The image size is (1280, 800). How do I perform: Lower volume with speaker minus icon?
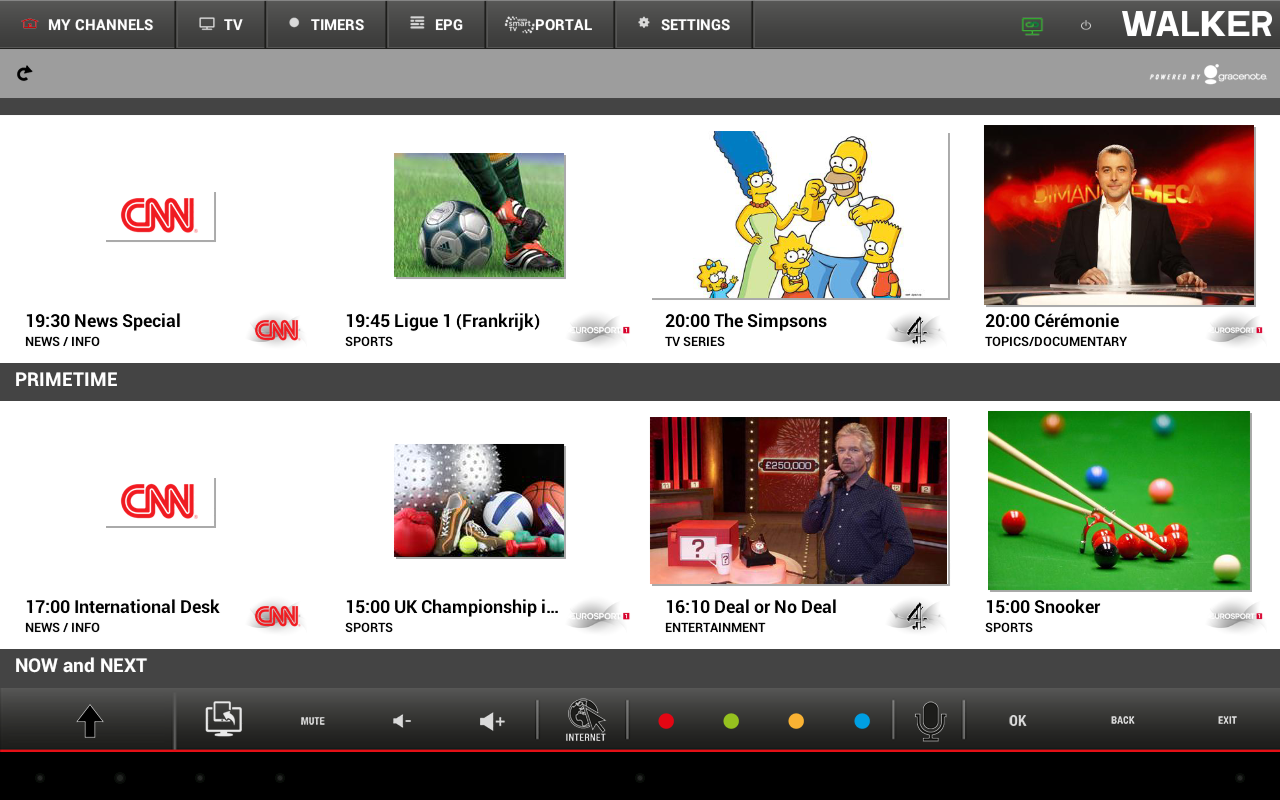[x=402, y=721]
